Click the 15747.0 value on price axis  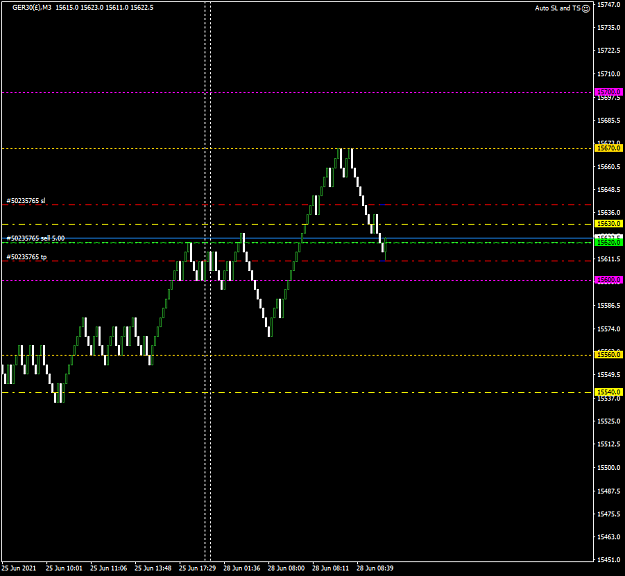pos(608,4)
